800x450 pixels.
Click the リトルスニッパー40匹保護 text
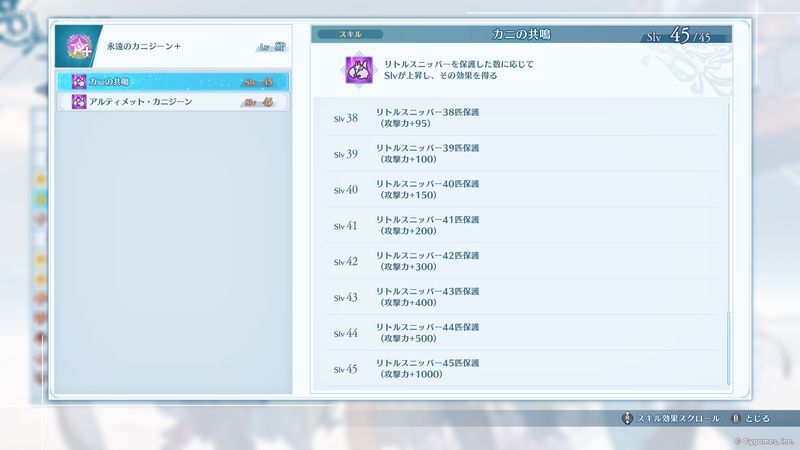tap(428, 184)
